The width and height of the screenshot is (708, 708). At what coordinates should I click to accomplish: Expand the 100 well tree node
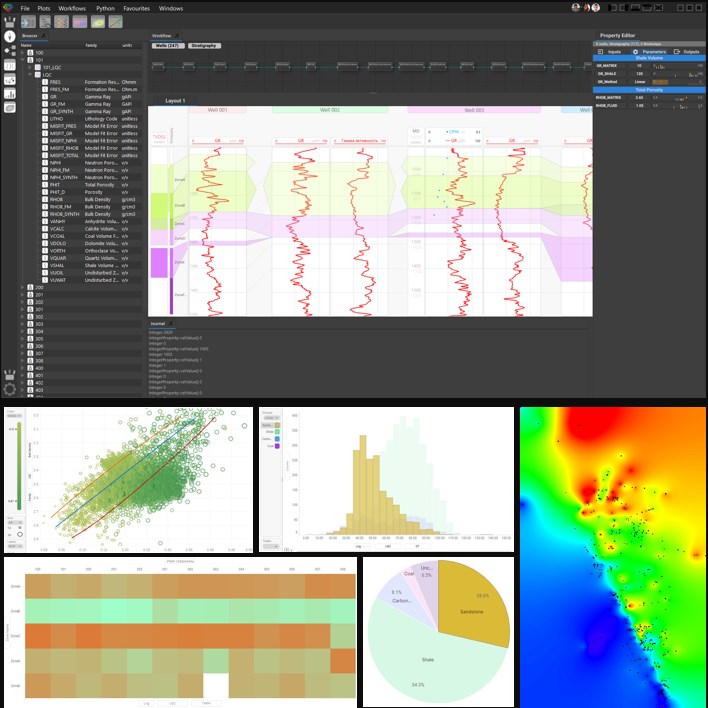click(23, 52)
